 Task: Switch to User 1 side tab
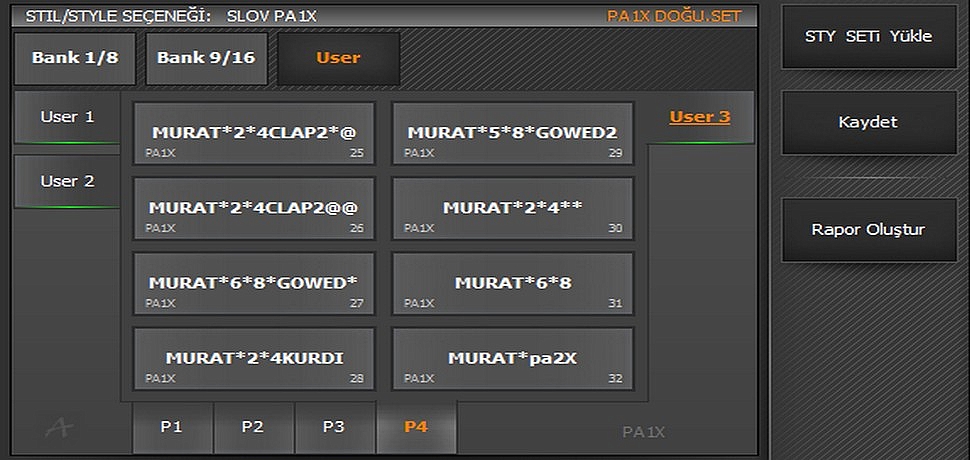(67, 117)
